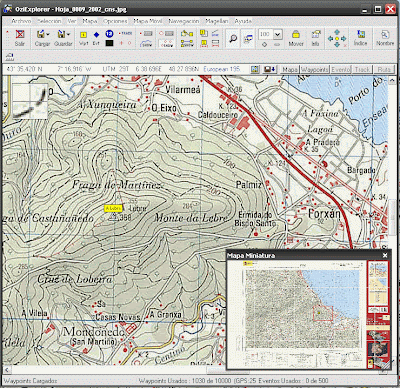Viewport: 400px width, 388px height.
Task: Click the Track button
Action: tap(362, 69)
